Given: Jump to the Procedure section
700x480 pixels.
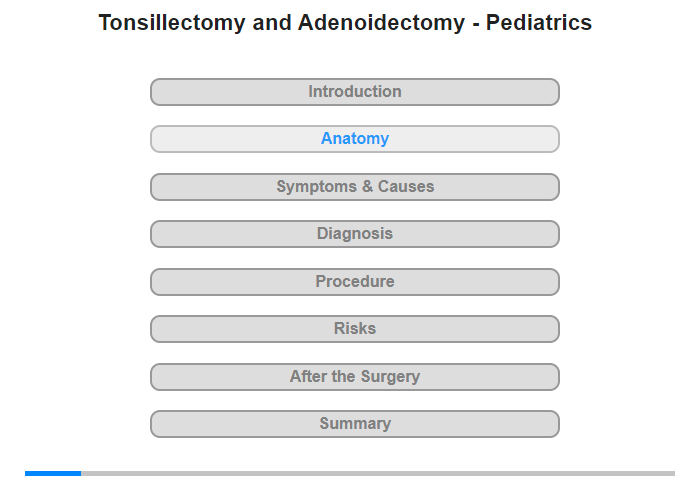Looking at the screenshot, I should 354,282.
